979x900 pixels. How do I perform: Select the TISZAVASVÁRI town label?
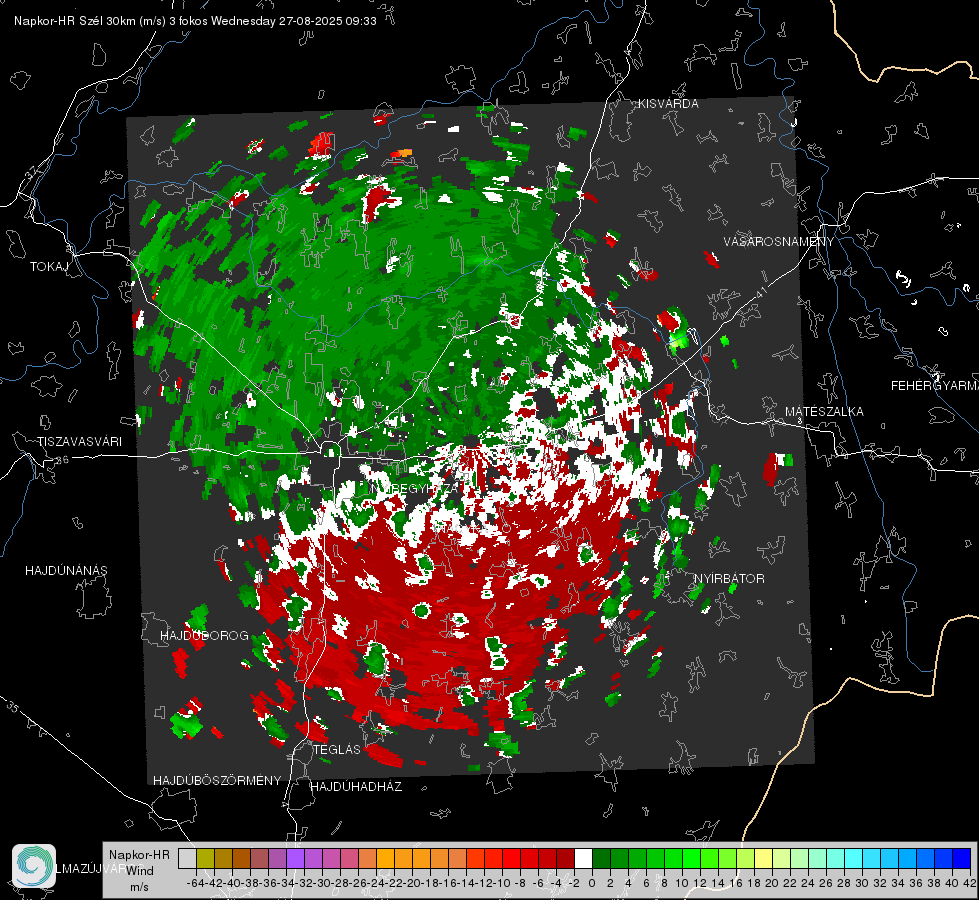79,442
